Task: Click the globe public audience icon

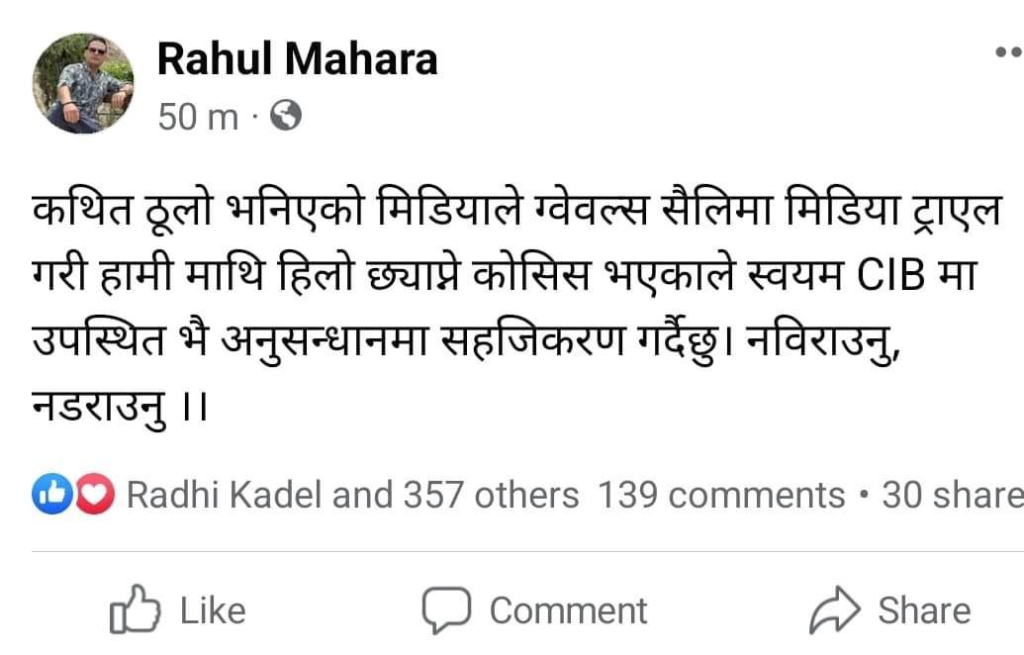Action: click(x=286, y=118)
